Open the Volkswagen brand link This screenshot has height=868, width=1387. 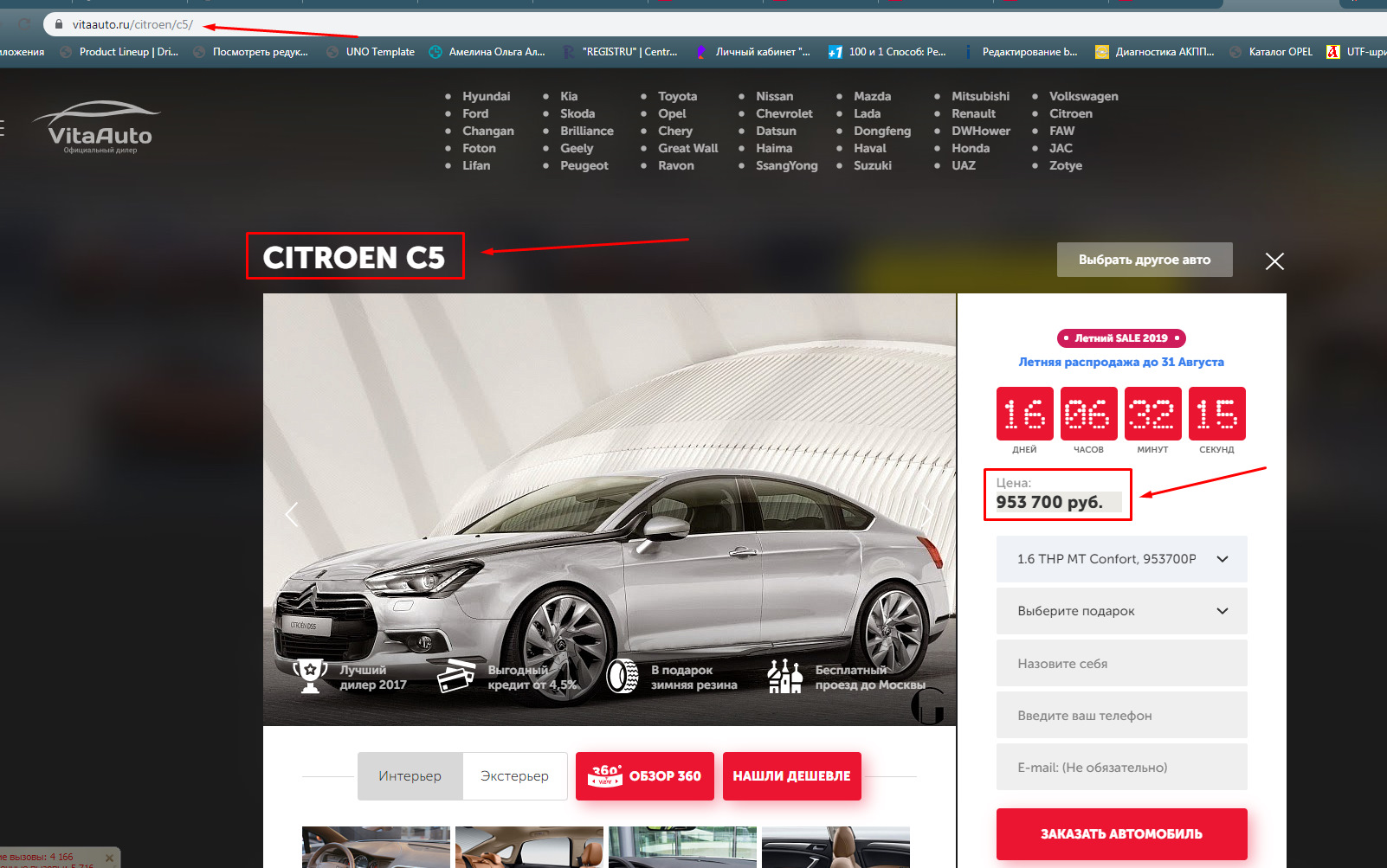tap(1084, 96)
